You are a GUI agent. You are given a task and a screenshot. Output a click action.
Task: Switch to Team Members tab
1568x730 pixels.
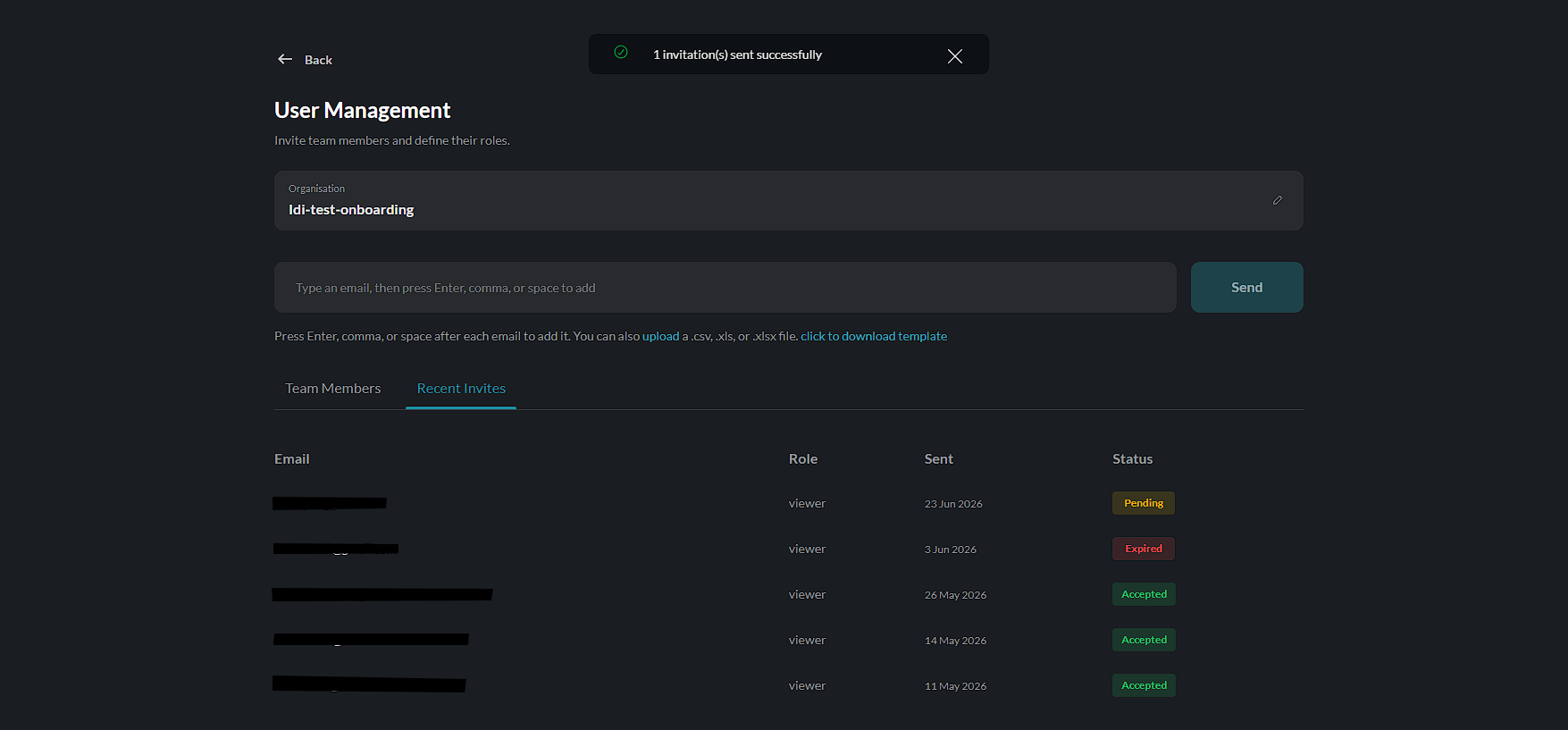(332, 388)
